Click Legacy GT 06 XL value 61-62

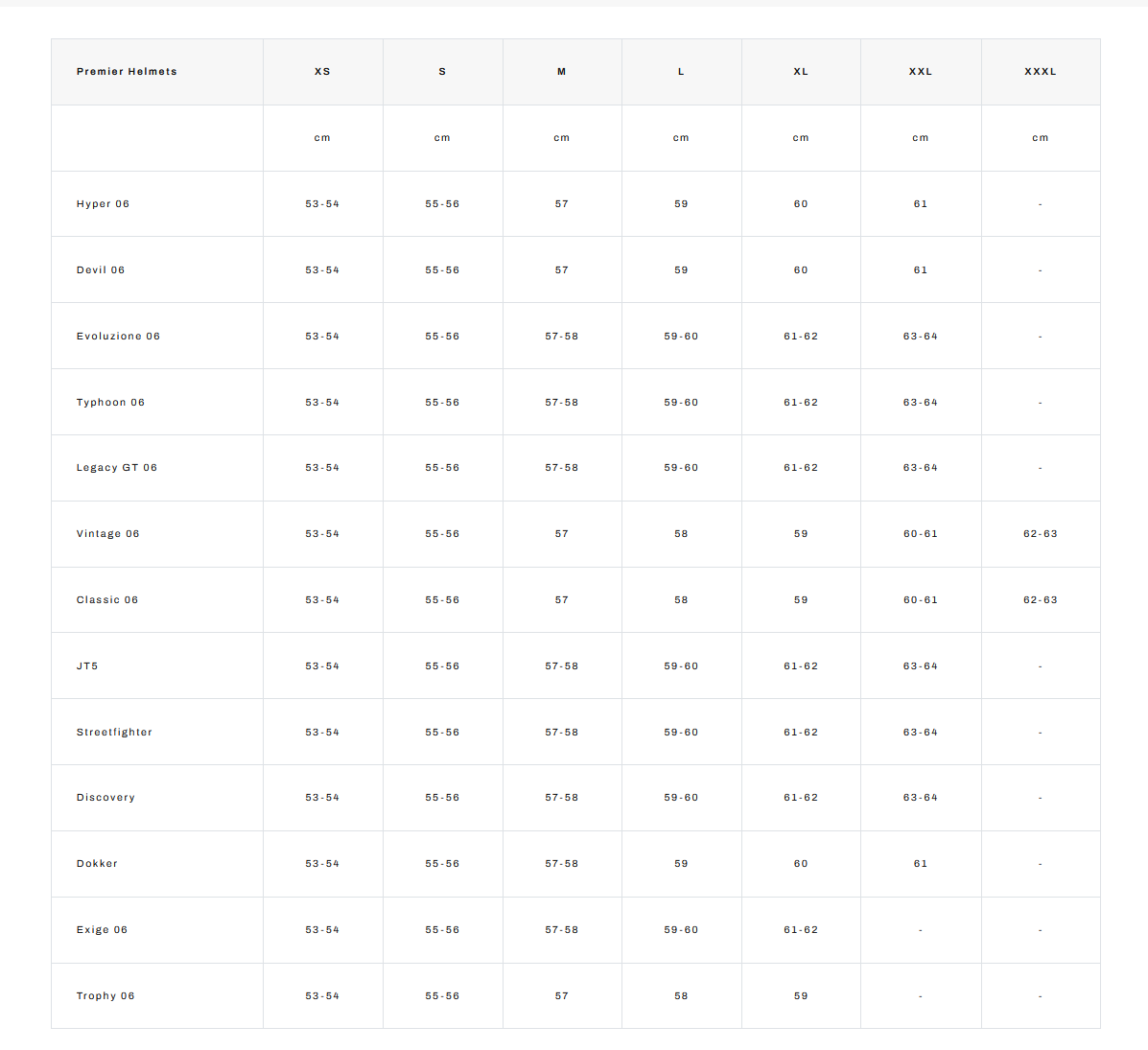(x=801, y=467)
